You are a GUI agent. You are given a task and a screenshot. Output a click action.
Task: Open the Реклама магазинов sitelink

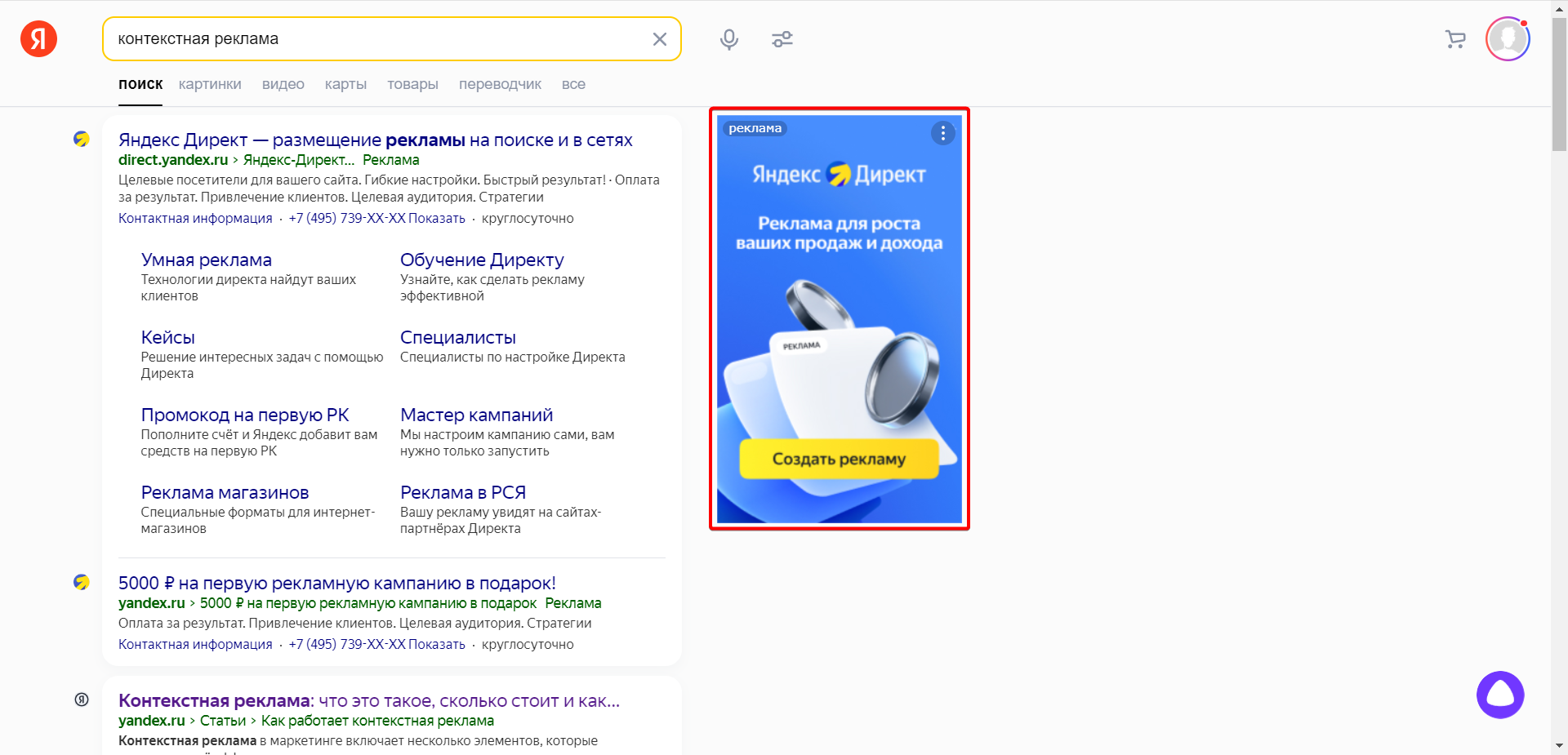(x=225, y=492)
